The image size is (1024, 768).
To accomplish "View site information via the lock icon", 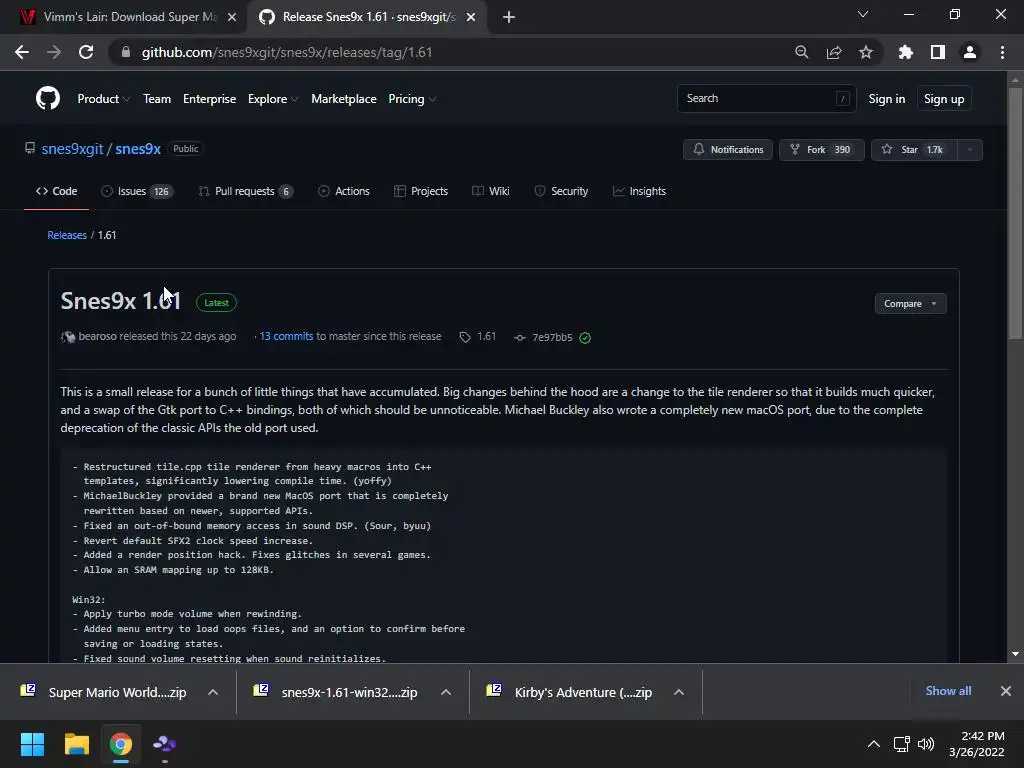I will [x=126, y=52].
